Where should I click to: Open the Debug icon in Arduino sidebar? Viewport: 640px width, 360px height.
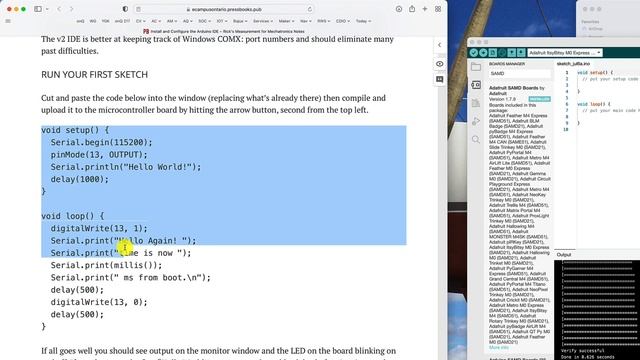tap(476, 121)
